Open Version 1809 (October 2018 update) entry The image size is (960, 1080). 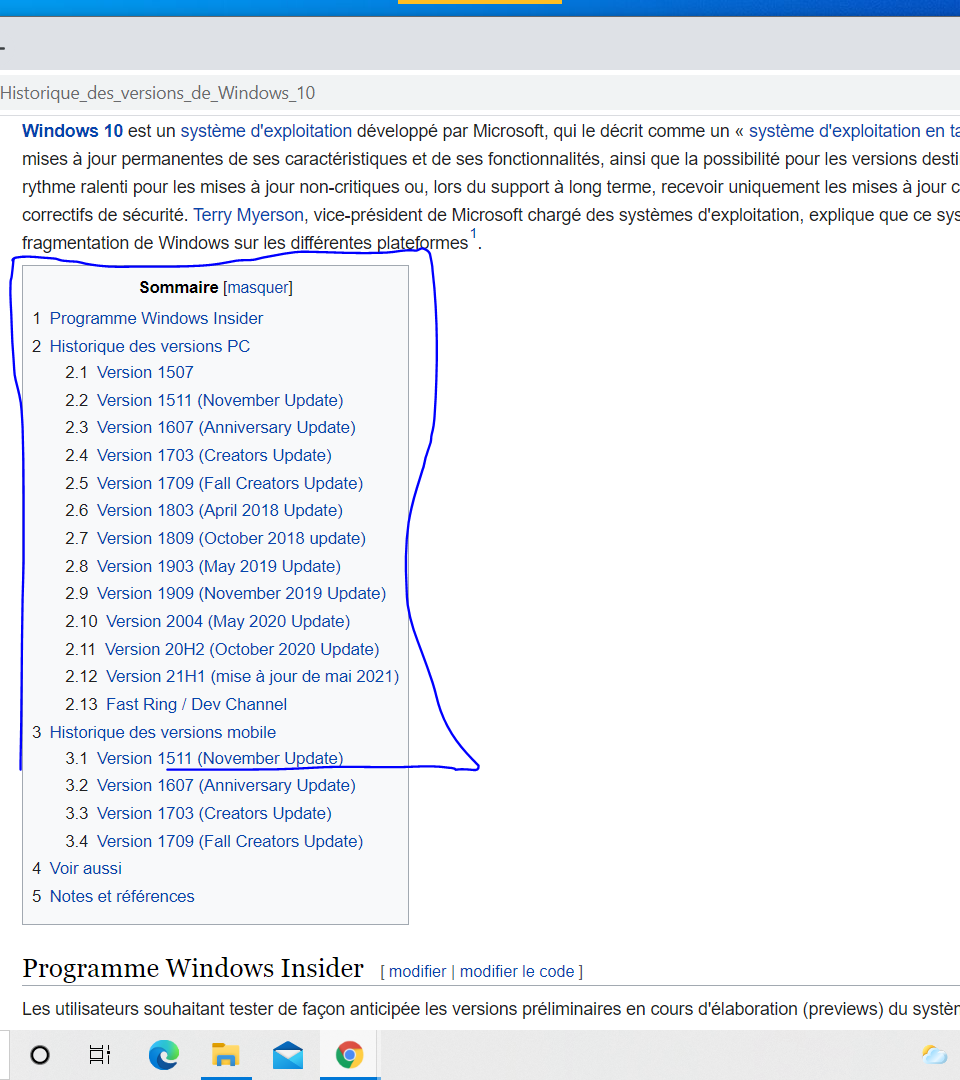pyautogui.click(x=231, y=538)
